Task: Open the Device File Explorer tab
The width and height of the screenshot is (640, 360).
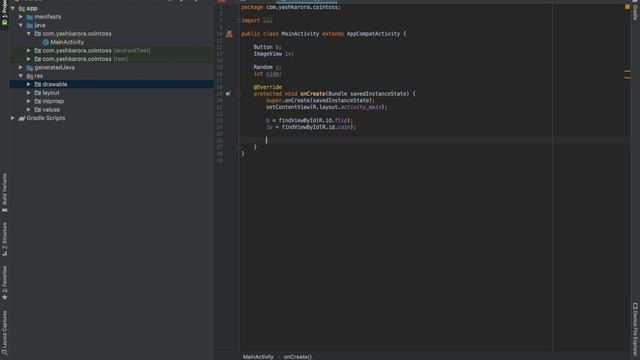Action: [635, 330]
